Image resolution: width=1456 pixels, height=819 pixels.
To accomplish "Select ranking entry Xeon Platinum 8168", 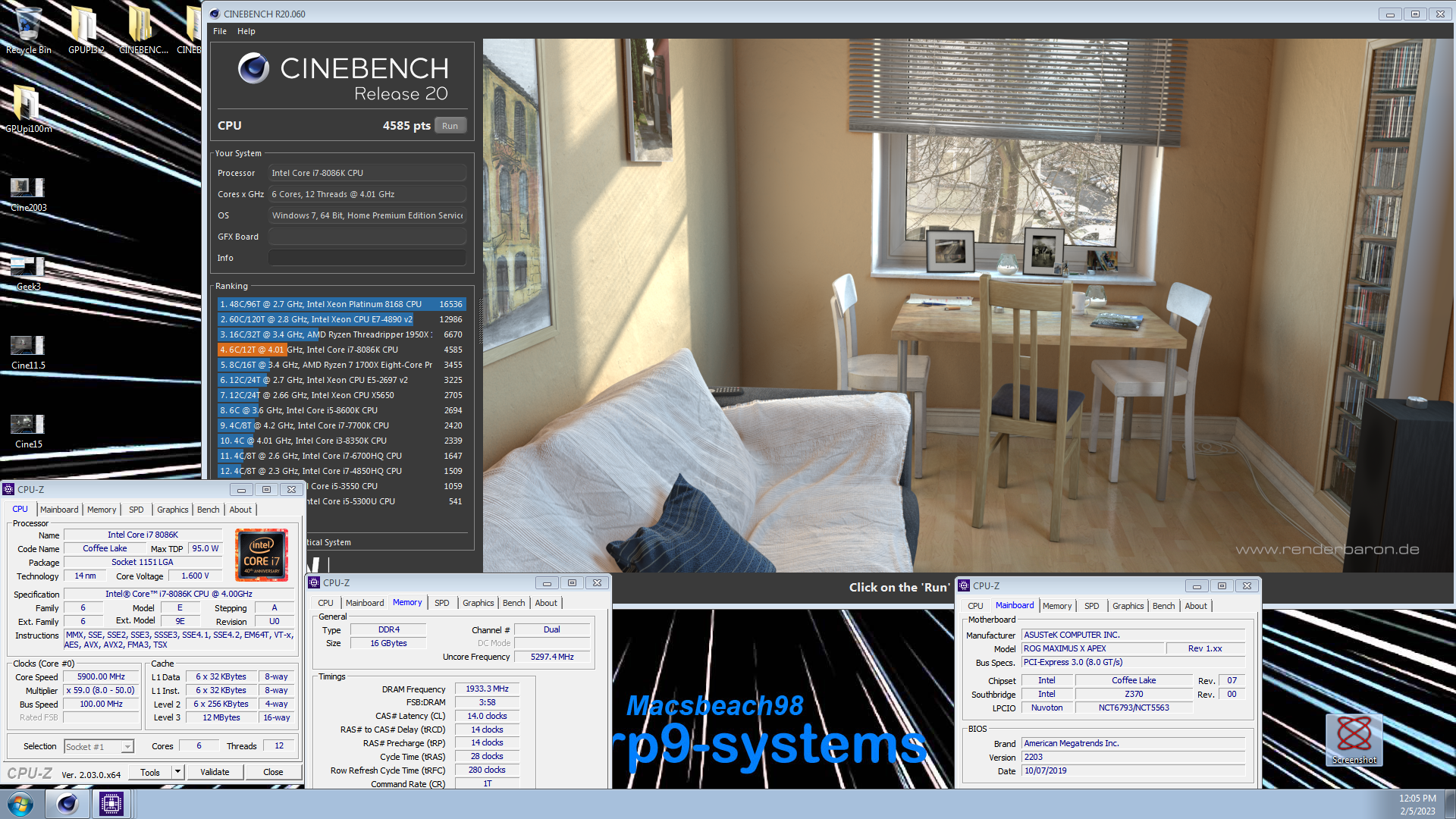I will coord(341,304).
